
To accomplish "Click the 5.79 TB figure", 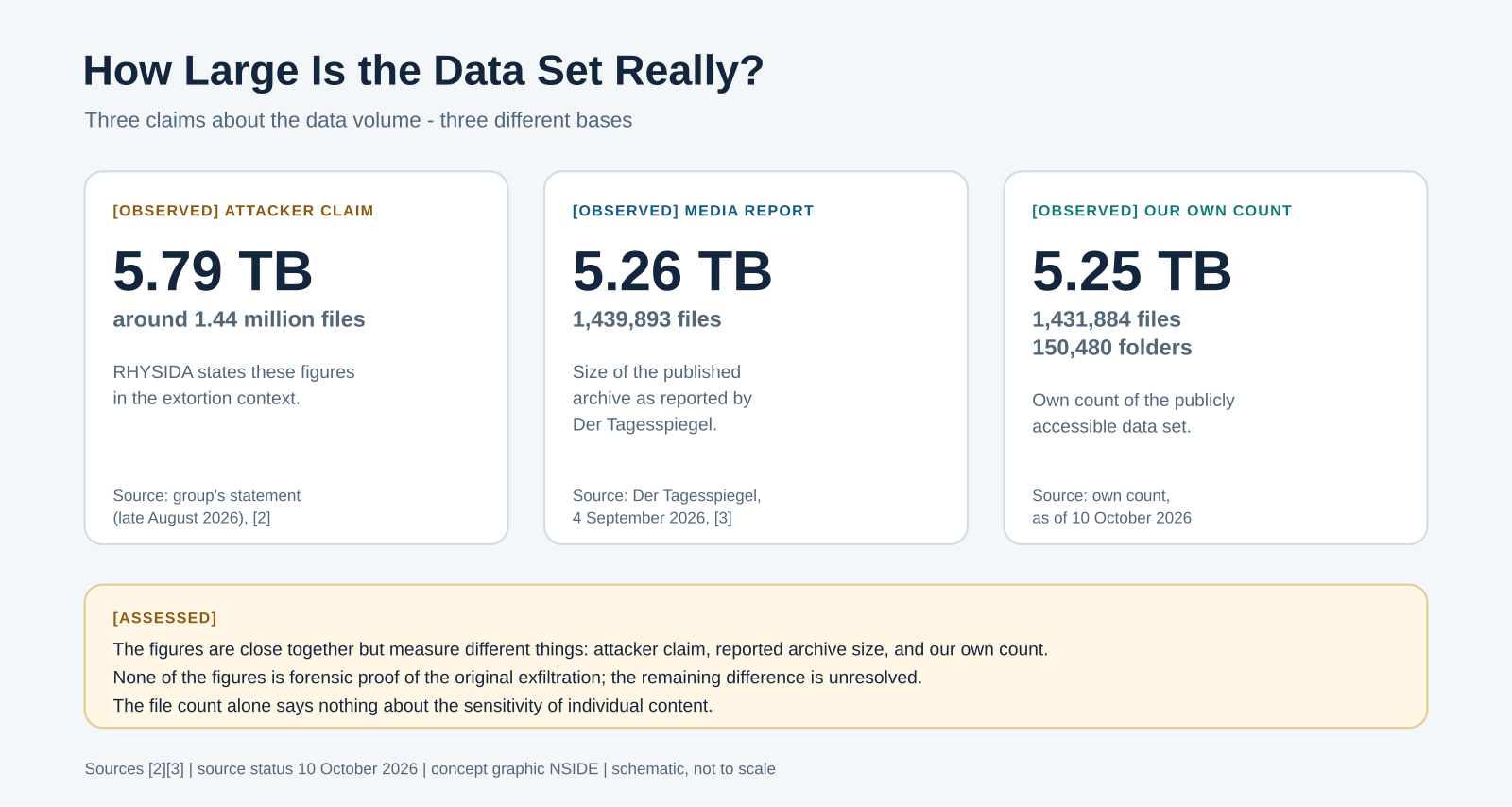I will click(213, 271).
